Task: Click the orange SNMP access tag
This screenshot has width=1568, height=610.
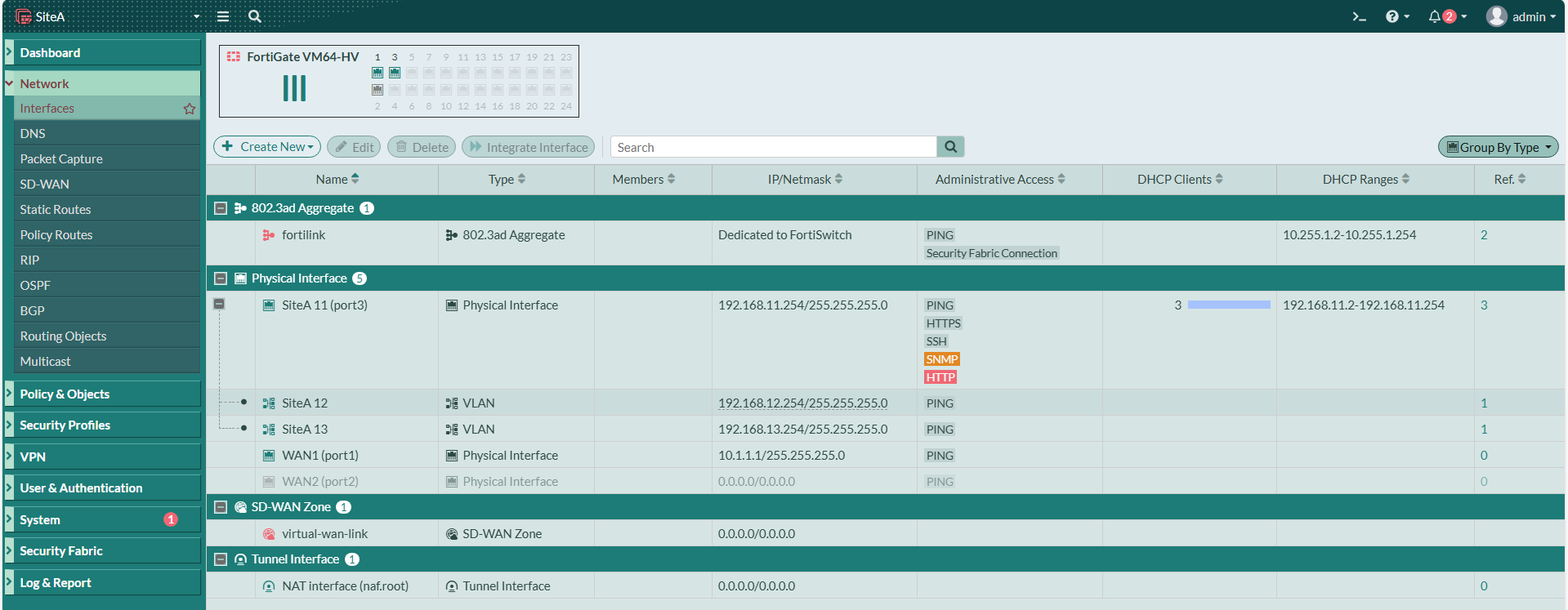Action: (941, 359)
